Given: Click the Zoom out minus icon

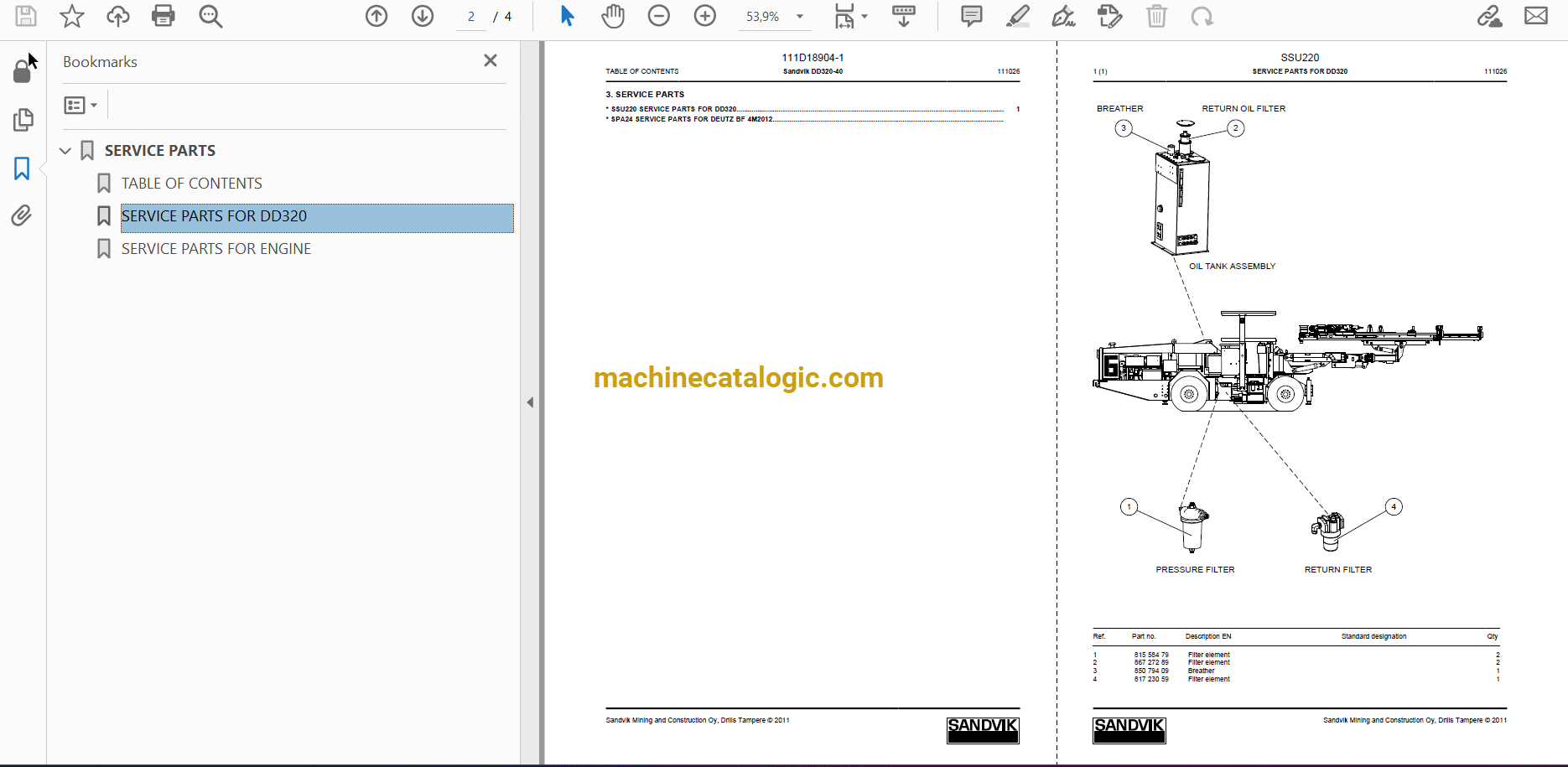Looking at the screenshot, I should click(x=659, y=16).
